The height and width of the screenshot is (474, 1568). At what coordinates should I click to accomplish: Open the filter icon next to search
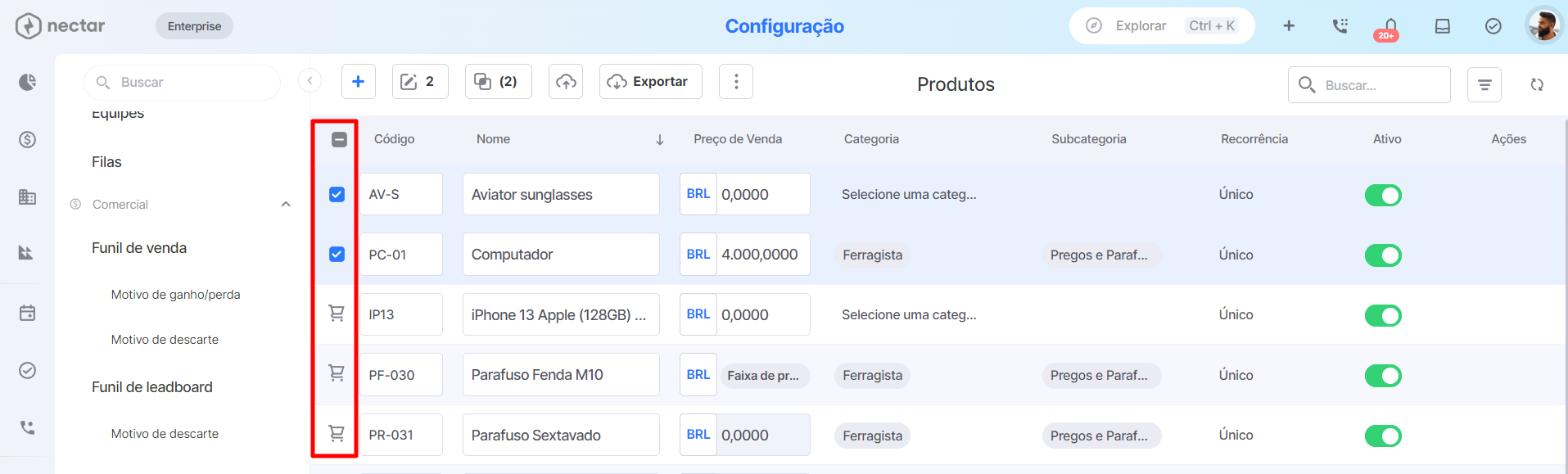1484,84
